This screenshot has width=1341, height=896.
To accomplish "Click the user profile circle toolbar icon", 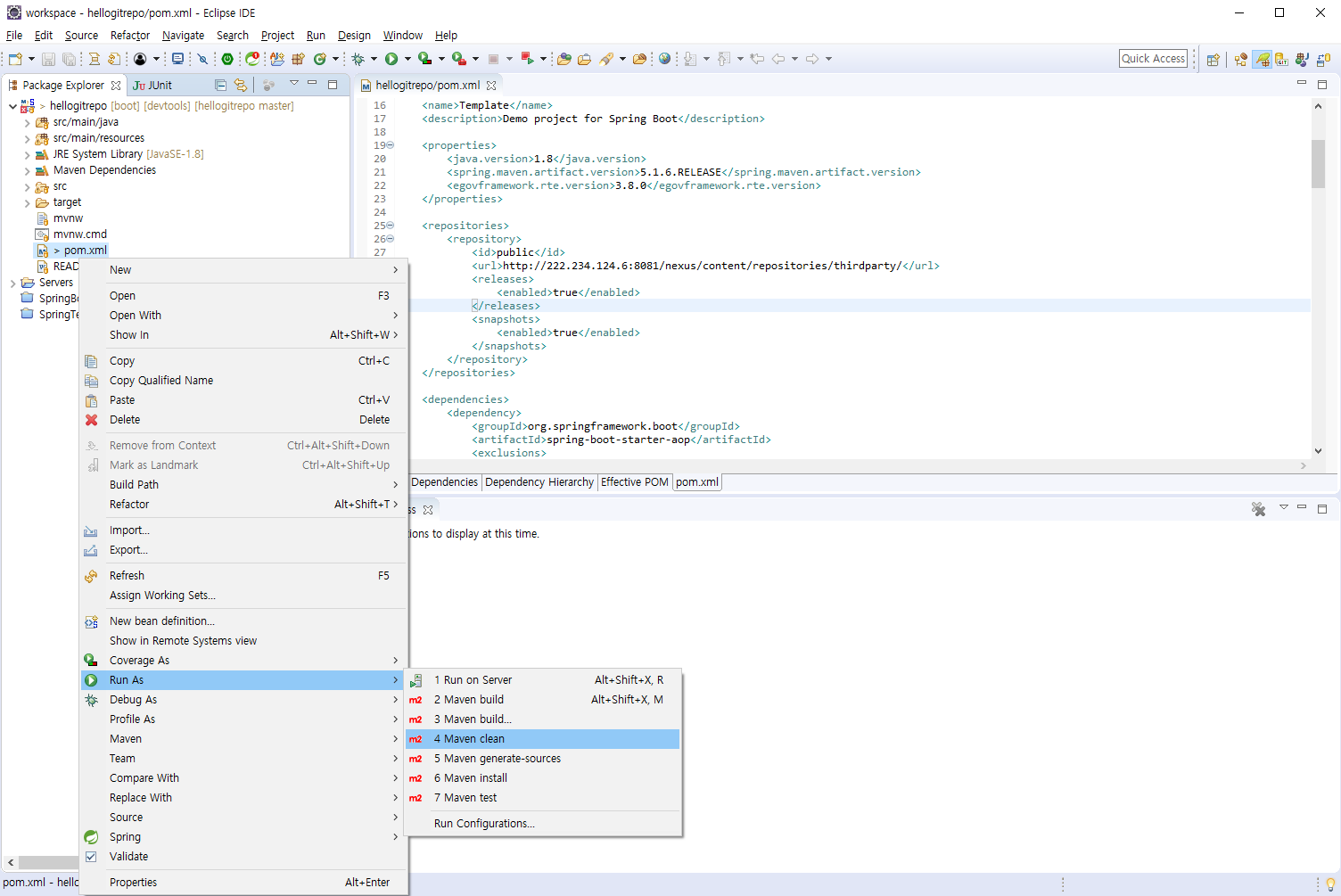I will [x=141, y=59].
